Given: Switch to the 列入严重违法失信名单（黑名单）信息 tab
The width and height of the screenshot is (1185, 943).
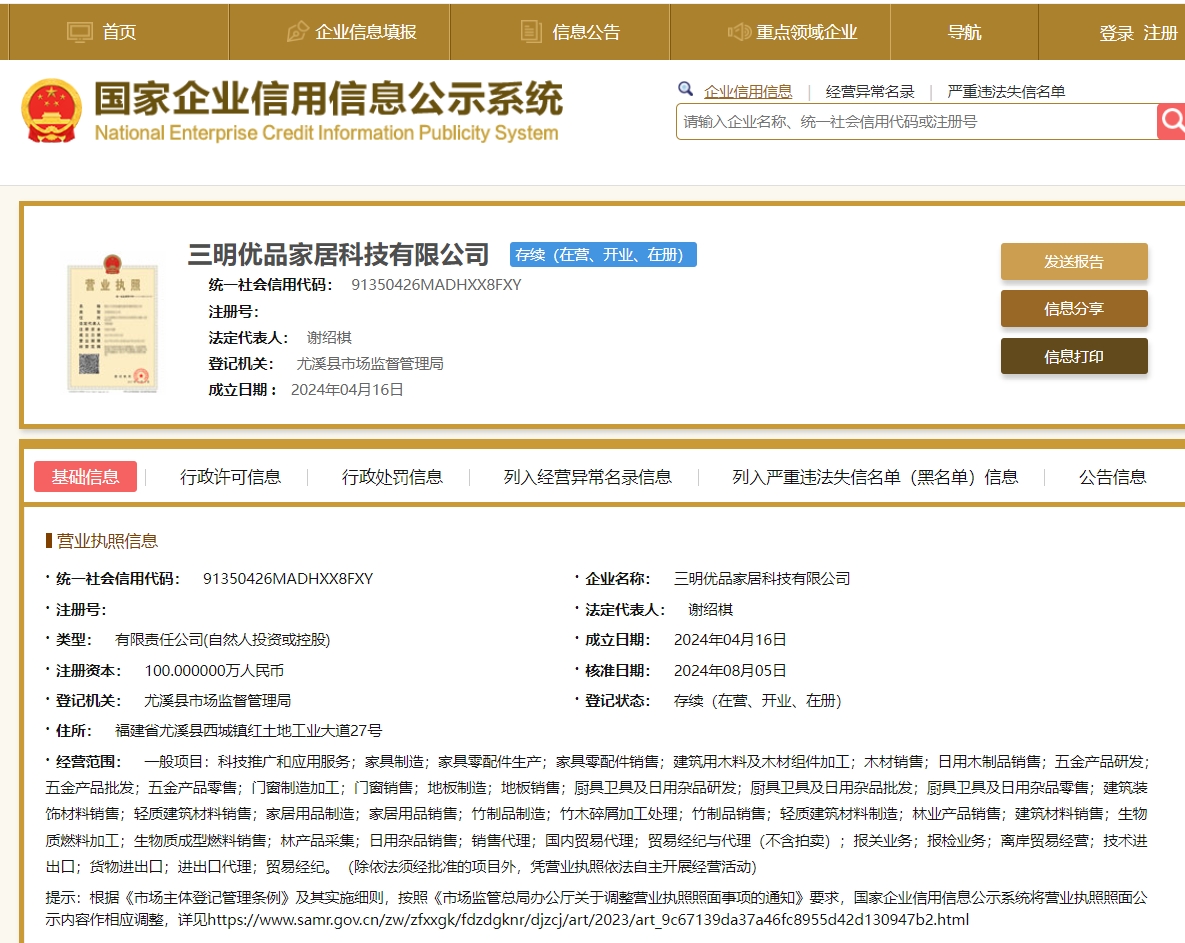Looking at the screenshot, I should point(875,477).
